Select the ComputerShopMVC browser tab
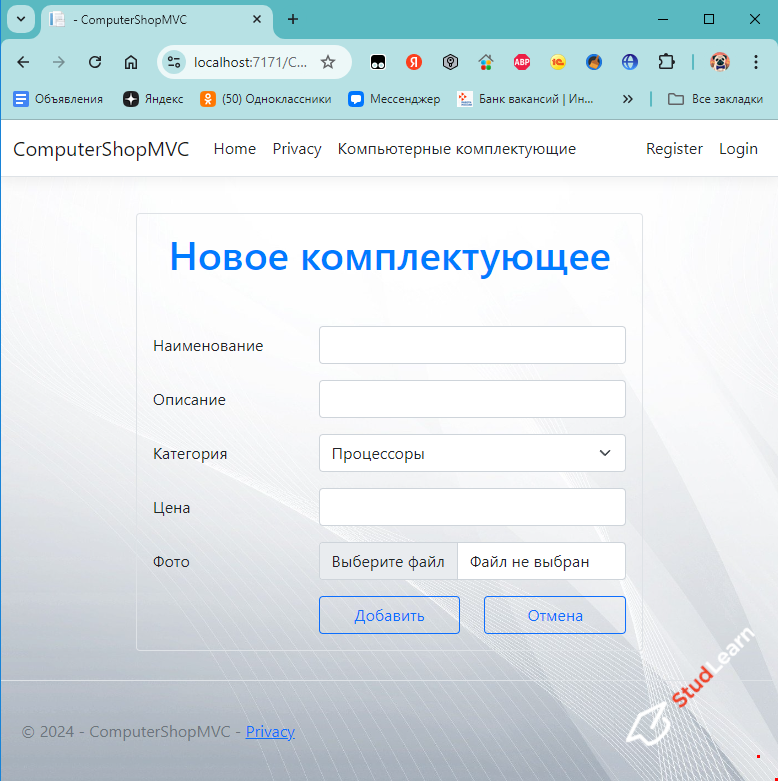Viewport: 778px width, 781px height. (157, 20)
